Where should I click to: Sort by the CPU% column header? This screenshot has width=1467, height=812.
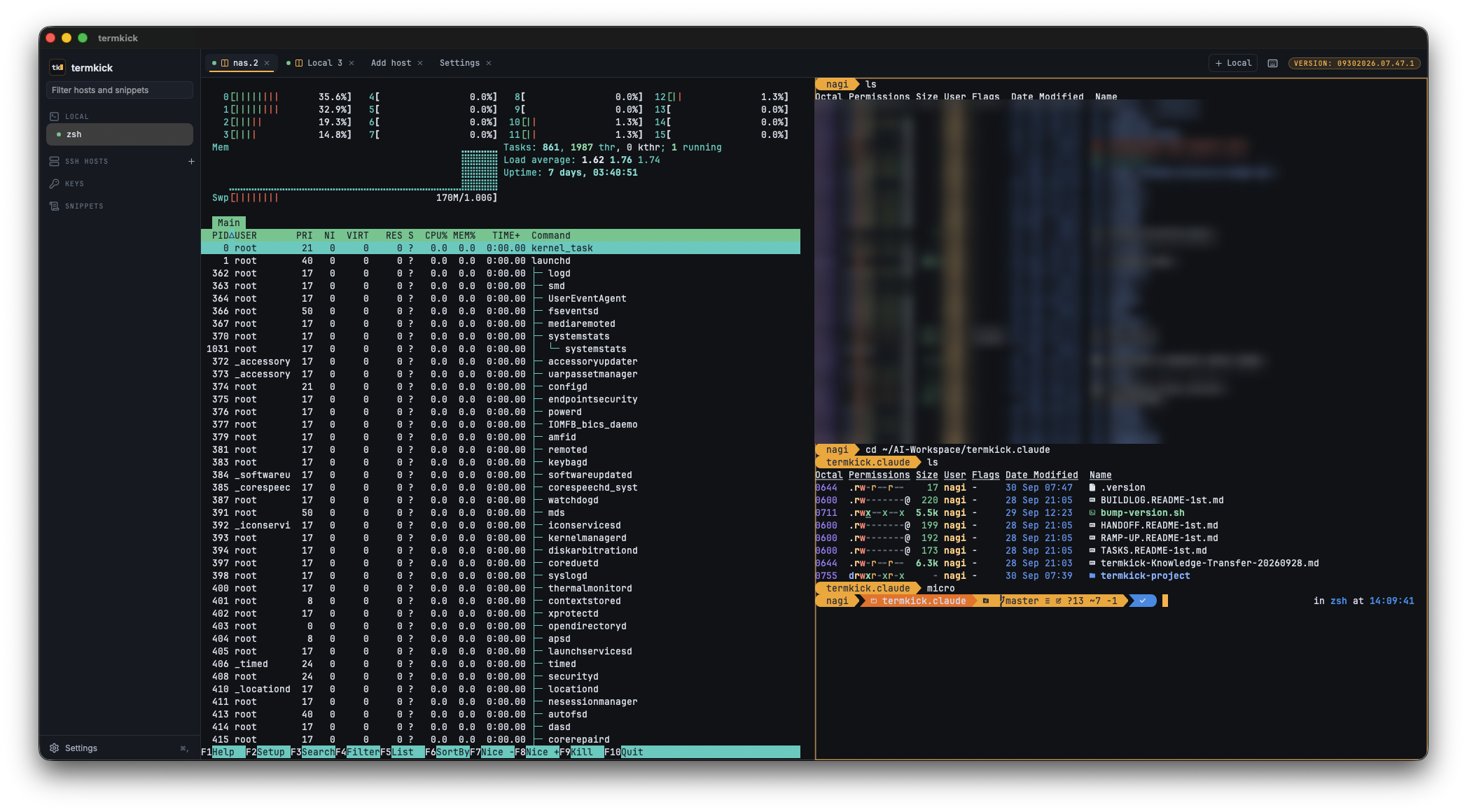[x=436, y=235]
